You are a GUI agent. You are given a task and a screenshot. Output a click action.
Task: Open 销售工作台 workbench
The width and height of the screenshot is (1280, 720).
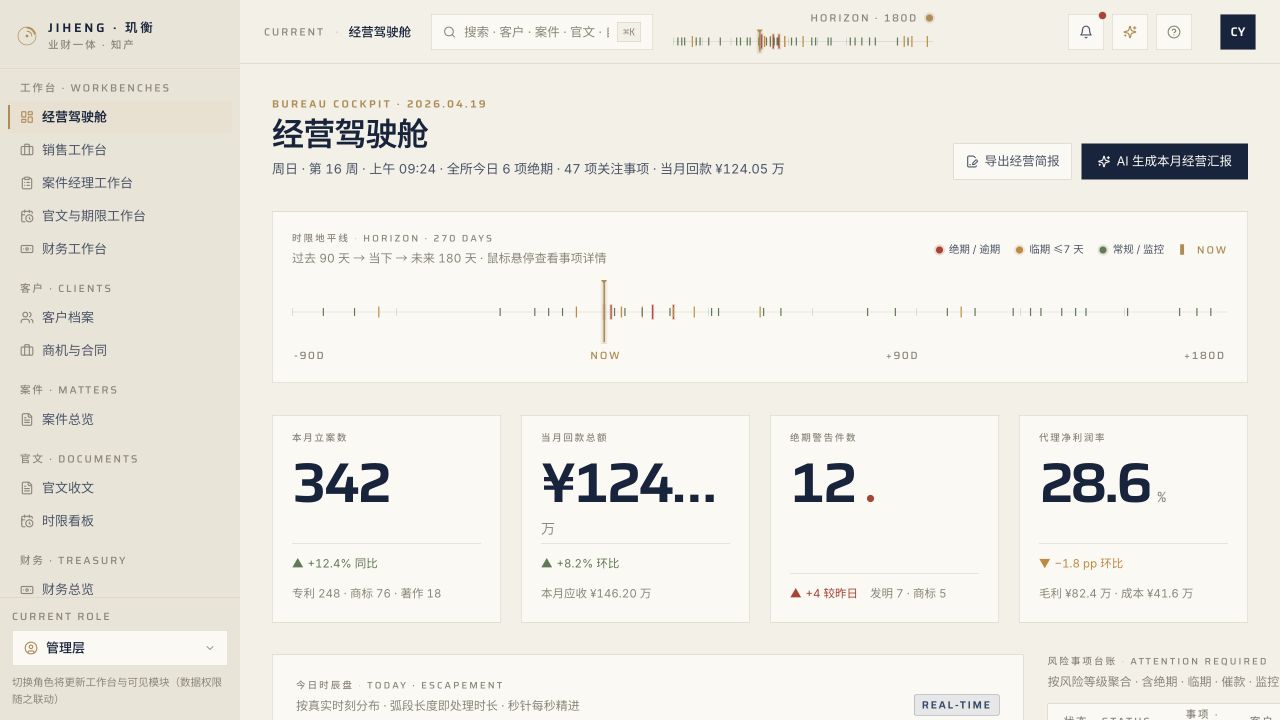(x=120, y=150)
